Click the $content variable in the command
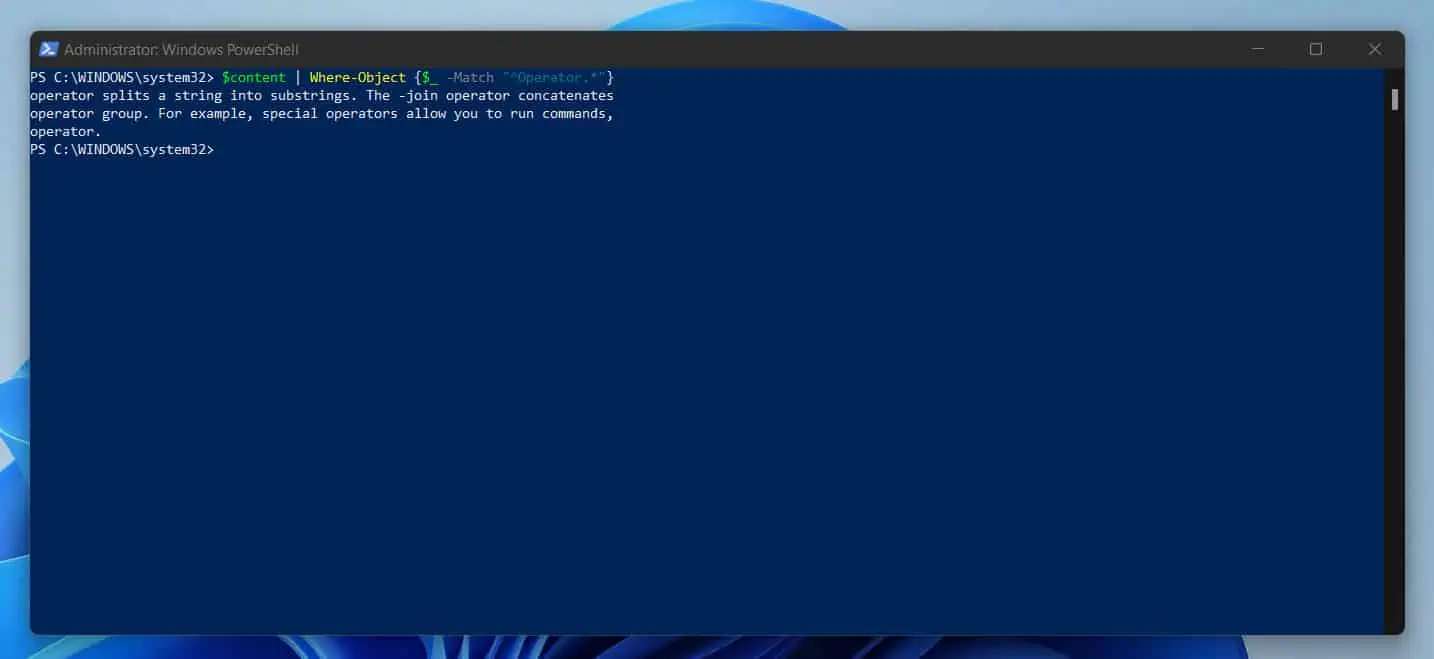Screen dimensions: 1434x659 click(254, 77)
